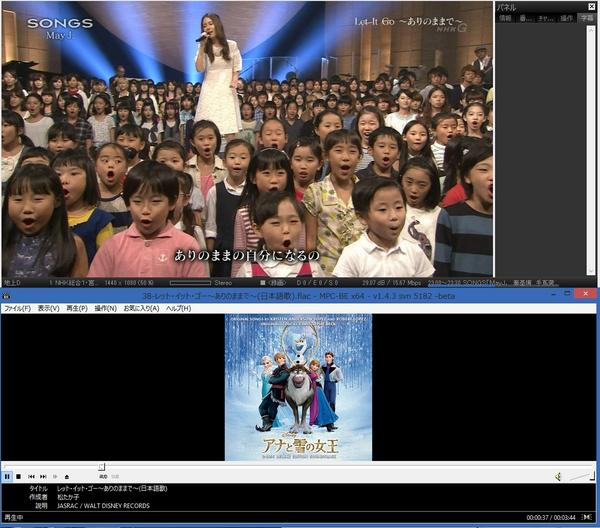Open the お気に入り(A) menu
The height and width of the screenshot is (528, 600).
coord(141,308)
